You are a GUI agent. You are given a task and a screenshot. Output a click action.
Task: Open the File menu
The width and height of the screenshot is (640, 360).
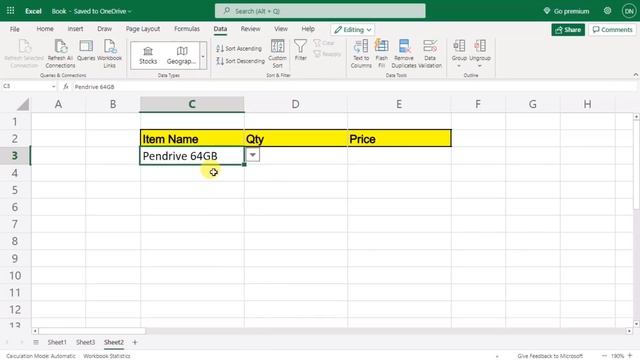pyautogui.click(x=15, y=29)
